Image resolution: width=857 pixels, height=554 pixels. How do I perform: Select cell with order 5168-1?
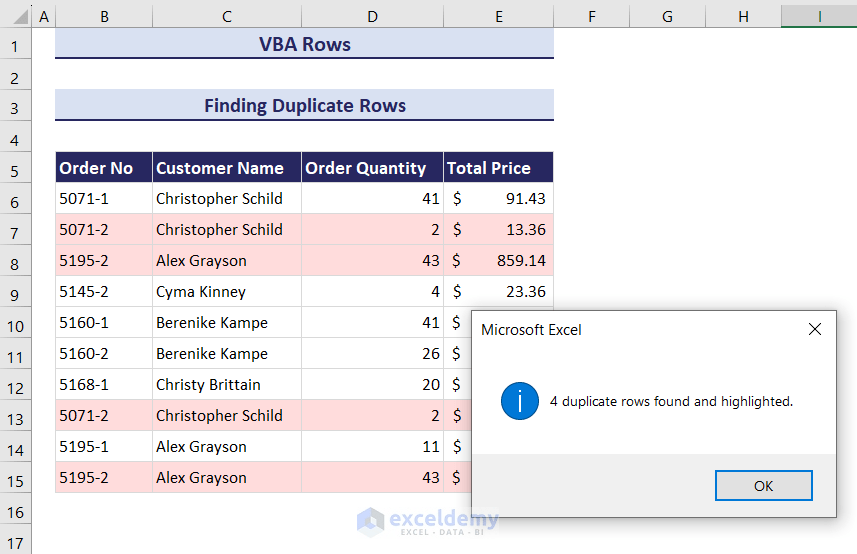click(x=104, y=385)
